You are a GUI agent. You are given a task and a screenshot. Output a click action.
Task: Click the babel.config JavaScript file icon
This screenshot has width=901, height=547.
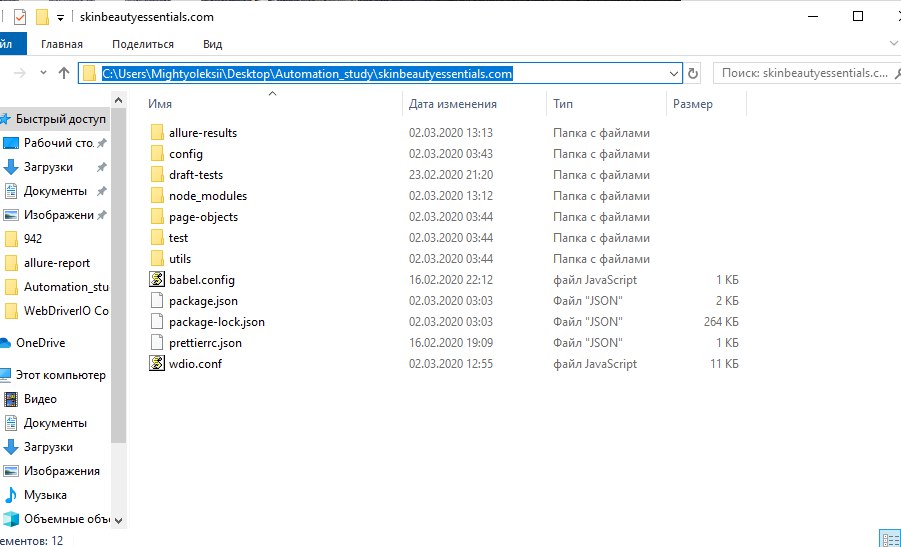(157, 280)
